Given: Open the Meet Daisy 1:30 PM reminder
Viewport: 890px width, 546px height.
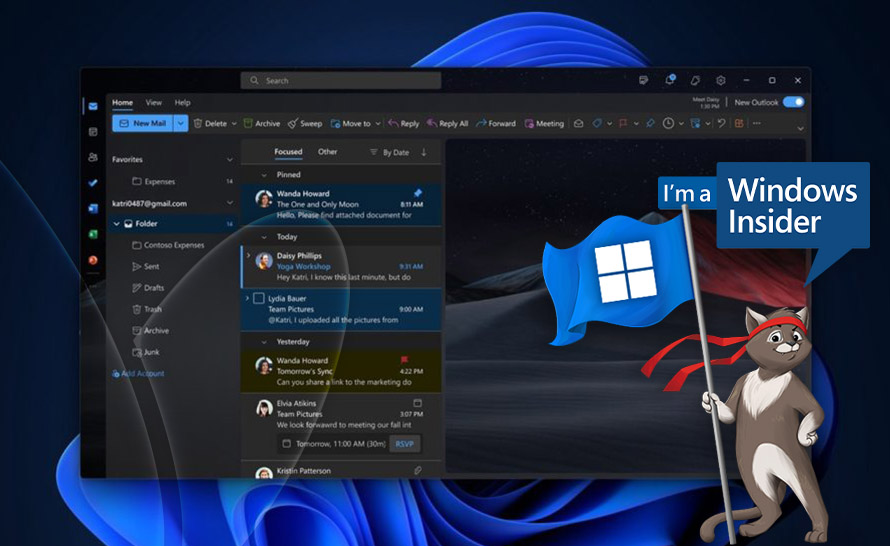Looking at the screenshot, I should tap(706, 103).
